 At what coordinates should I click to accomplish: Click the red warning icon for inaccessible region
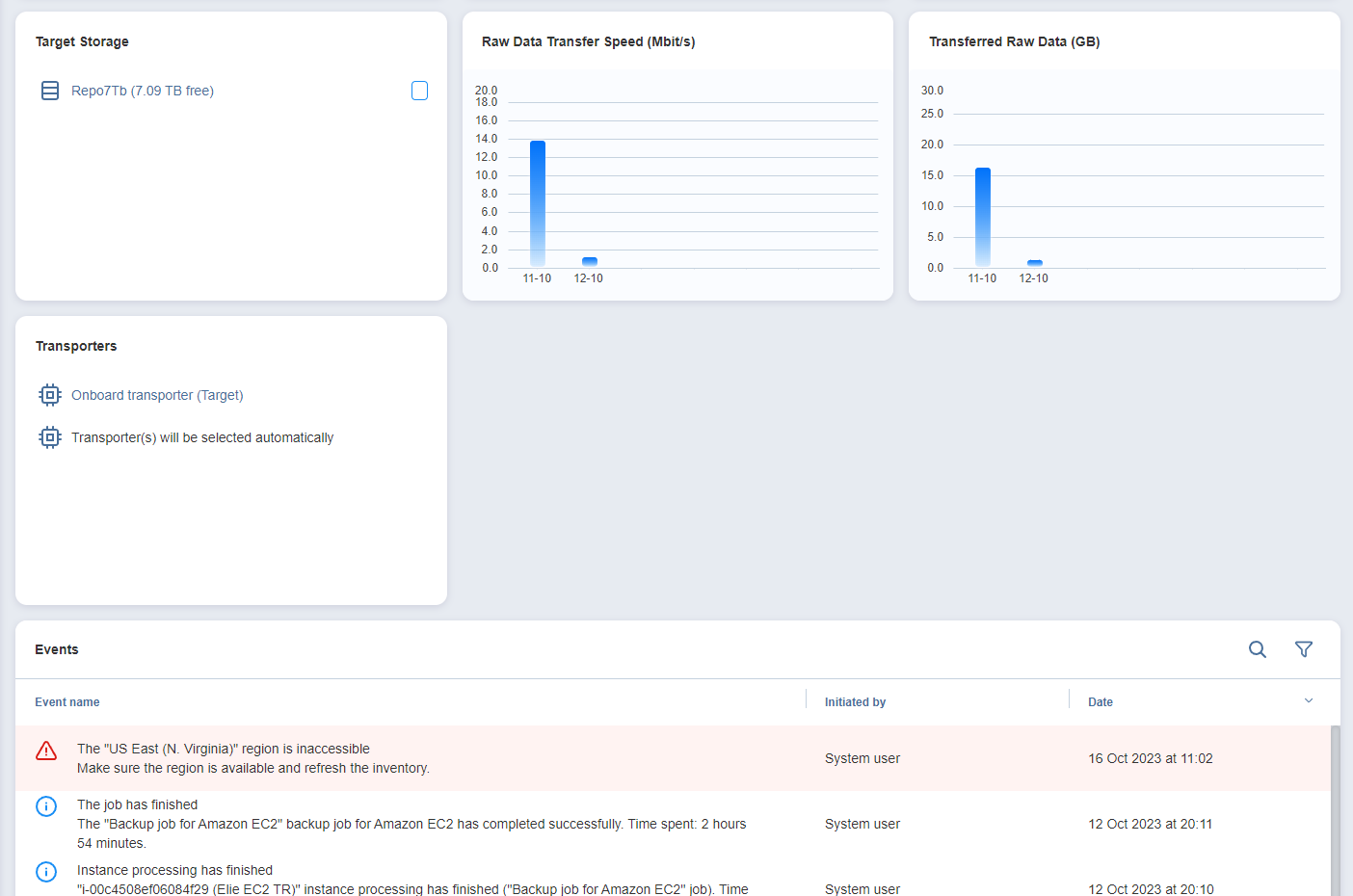pyautogui.click(x=46, y=751)
